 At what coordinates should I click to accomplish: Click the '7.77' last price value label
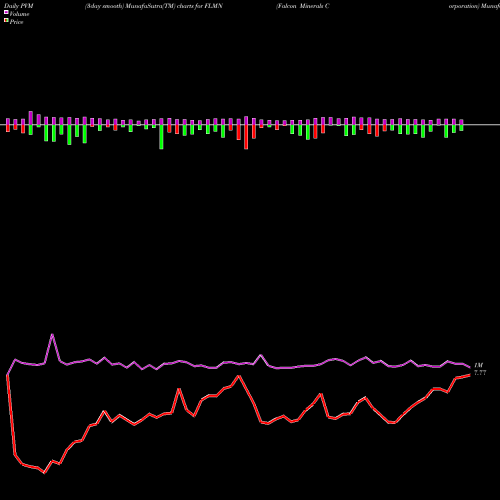(480, 373)
